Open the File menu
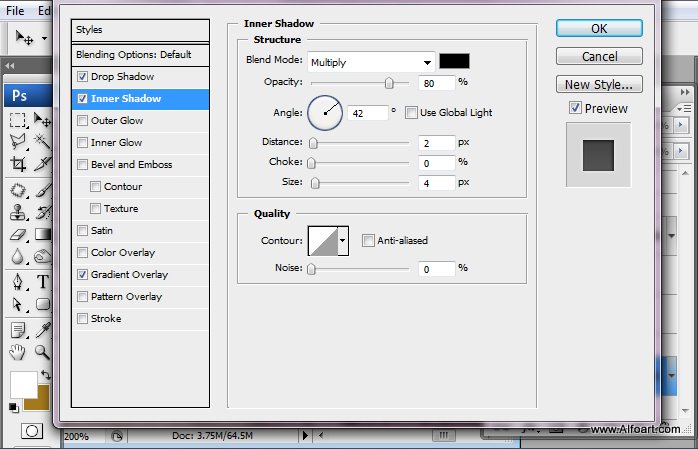The height and width of the screenshot is (449, 698). click(15, 10)
